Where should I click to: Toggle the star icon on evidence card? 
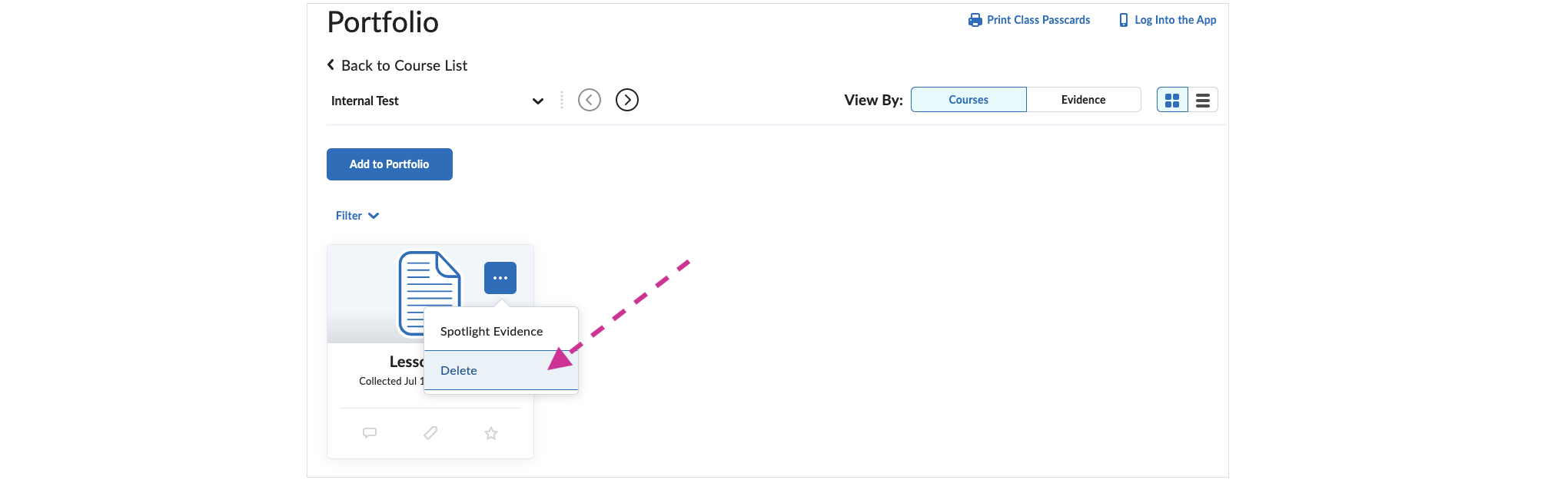pyautogui.click(x=491, y=433)
